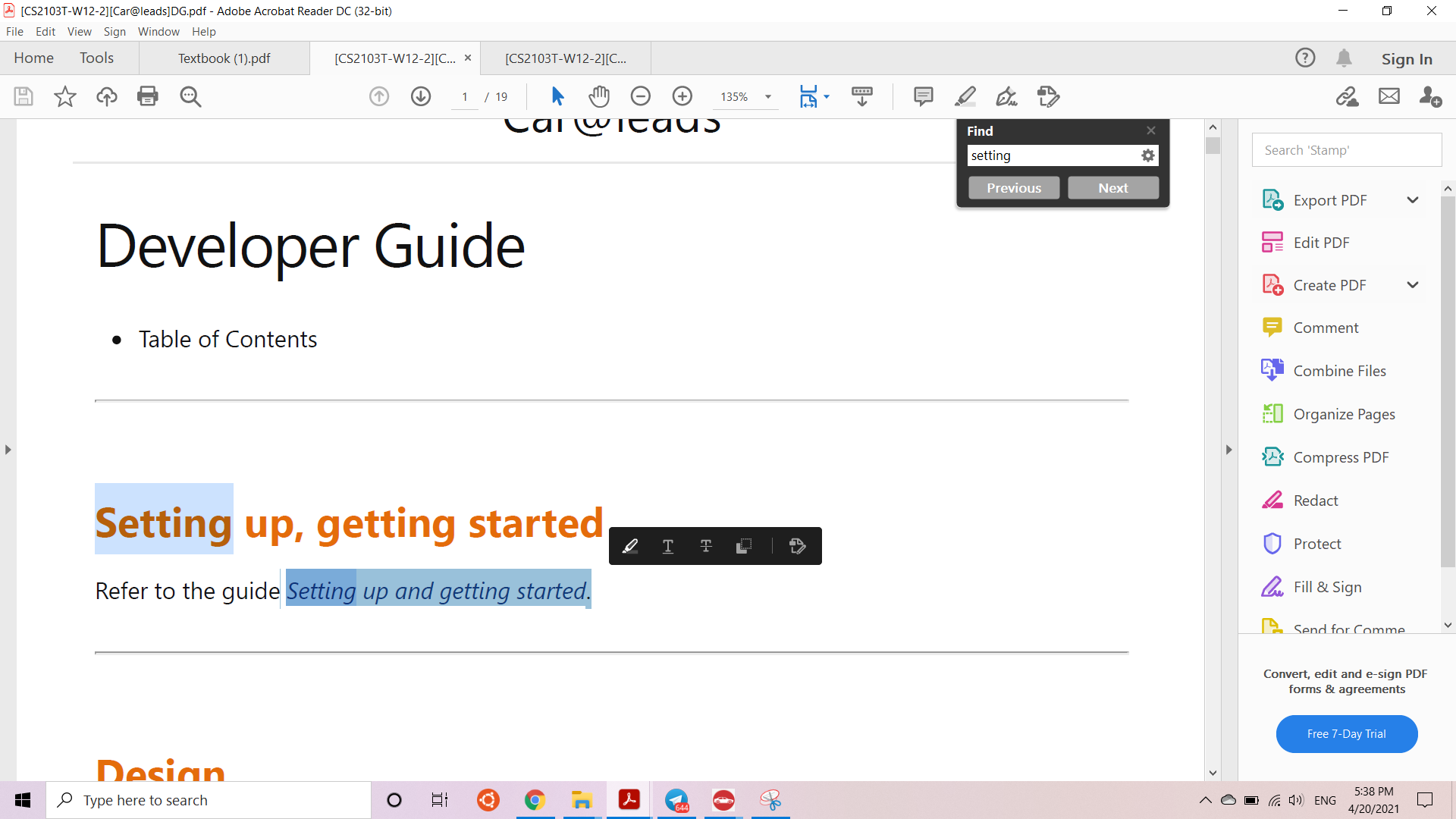Click the print file icon
This screenshot has height=819, width=1456.
147,96
